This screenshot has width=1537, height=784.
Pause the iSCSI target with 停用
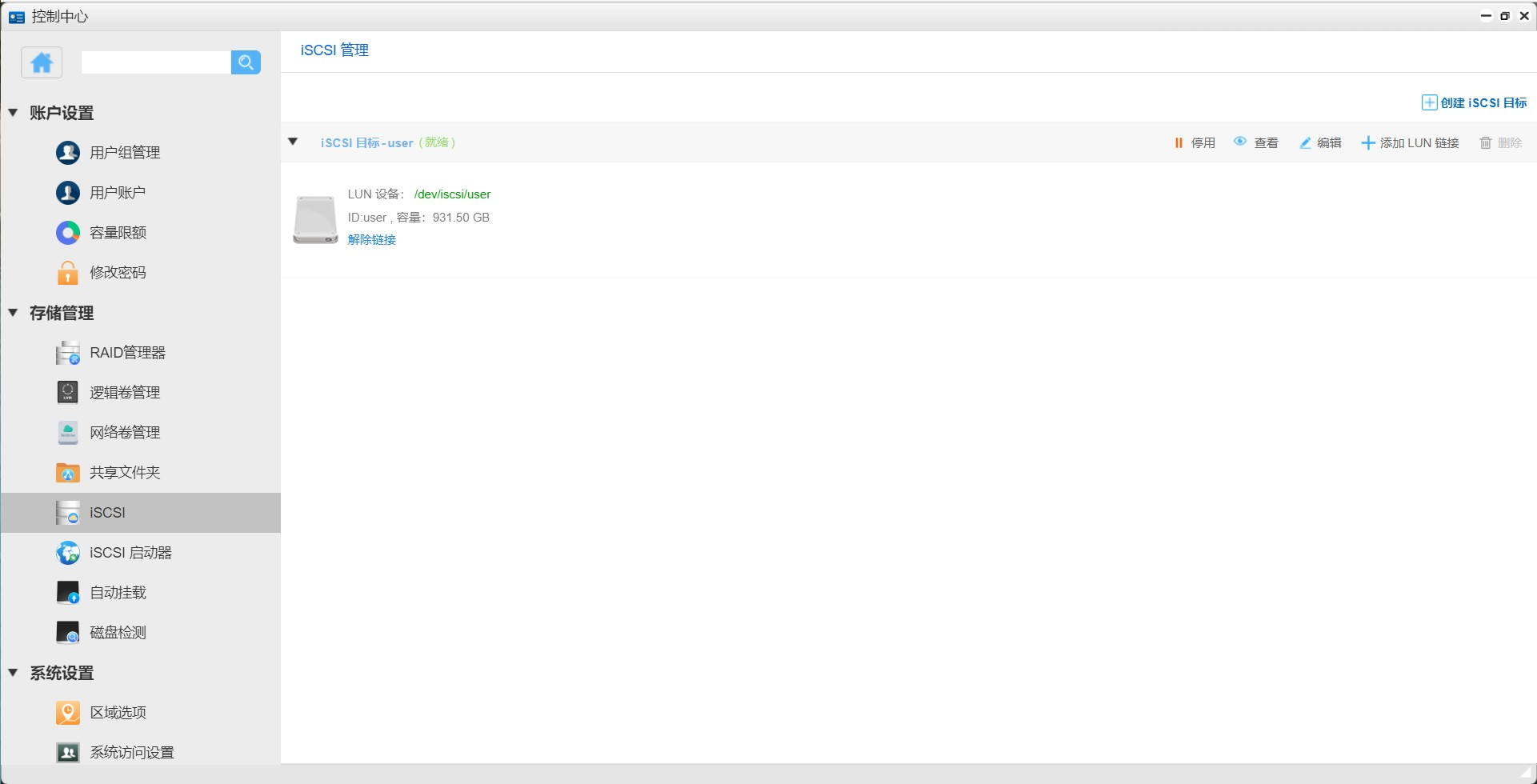click(x=1195, y=143)
